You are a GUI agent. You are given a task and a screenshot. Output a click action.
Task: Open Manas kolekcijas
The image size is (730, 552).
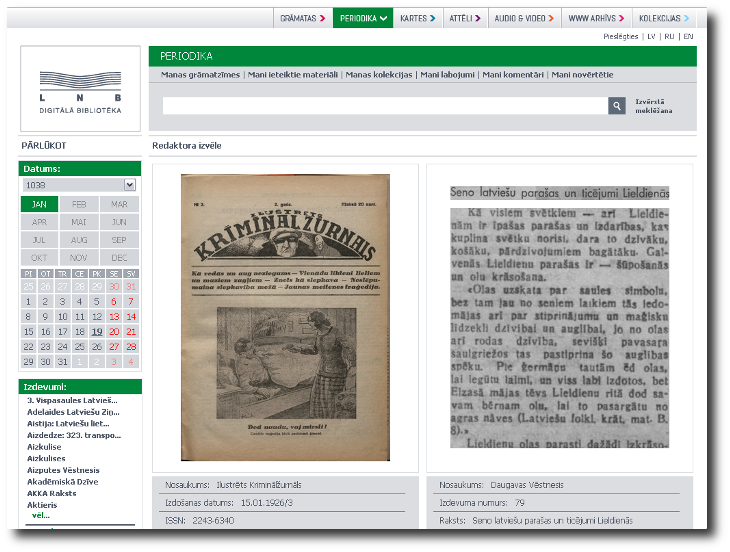pos(379,74)
